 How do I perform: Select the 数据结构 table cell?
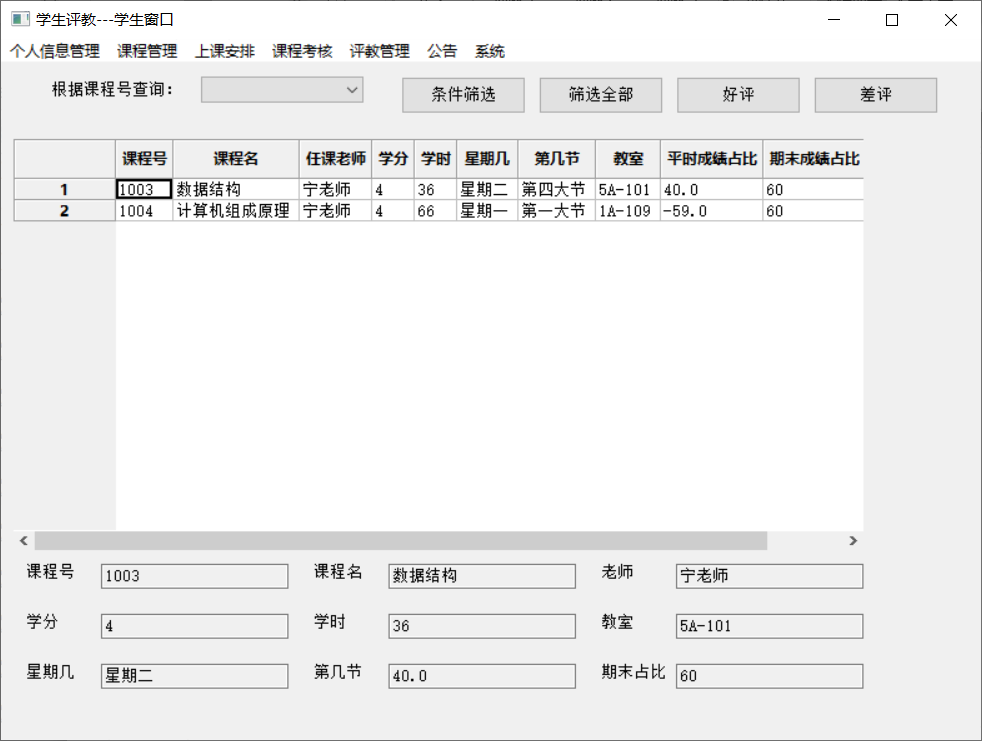pyautogui.click(x=236, y=189)
